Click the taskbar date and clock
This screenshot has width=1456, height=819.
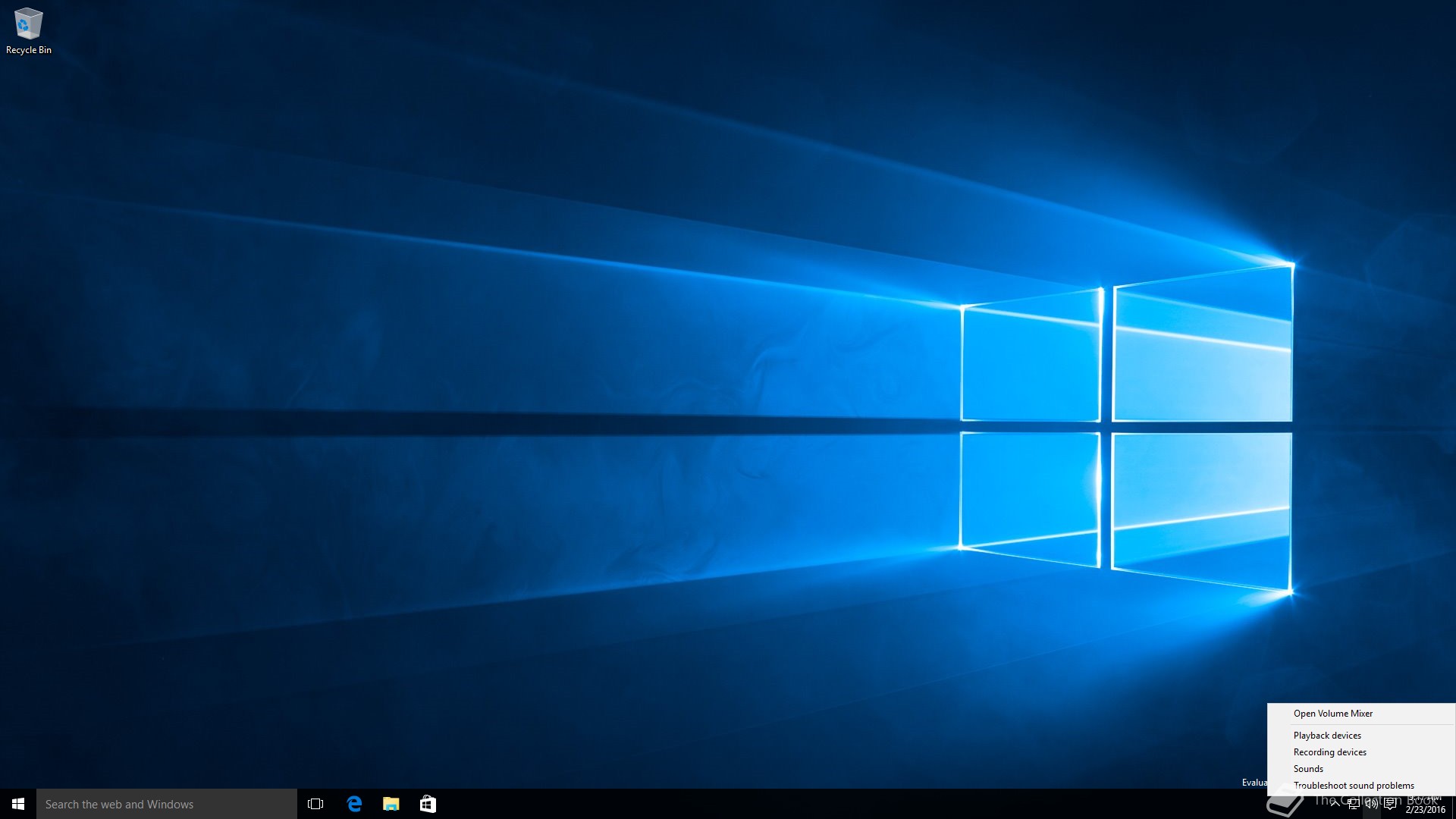click(1426, 805)
